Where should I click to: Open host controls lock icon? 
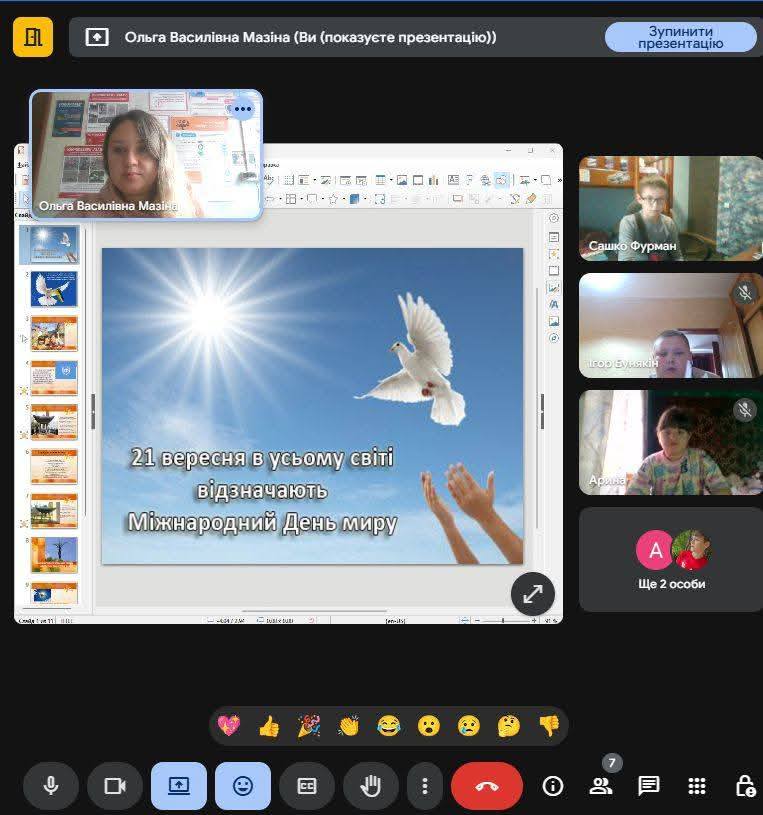(744, 786)
